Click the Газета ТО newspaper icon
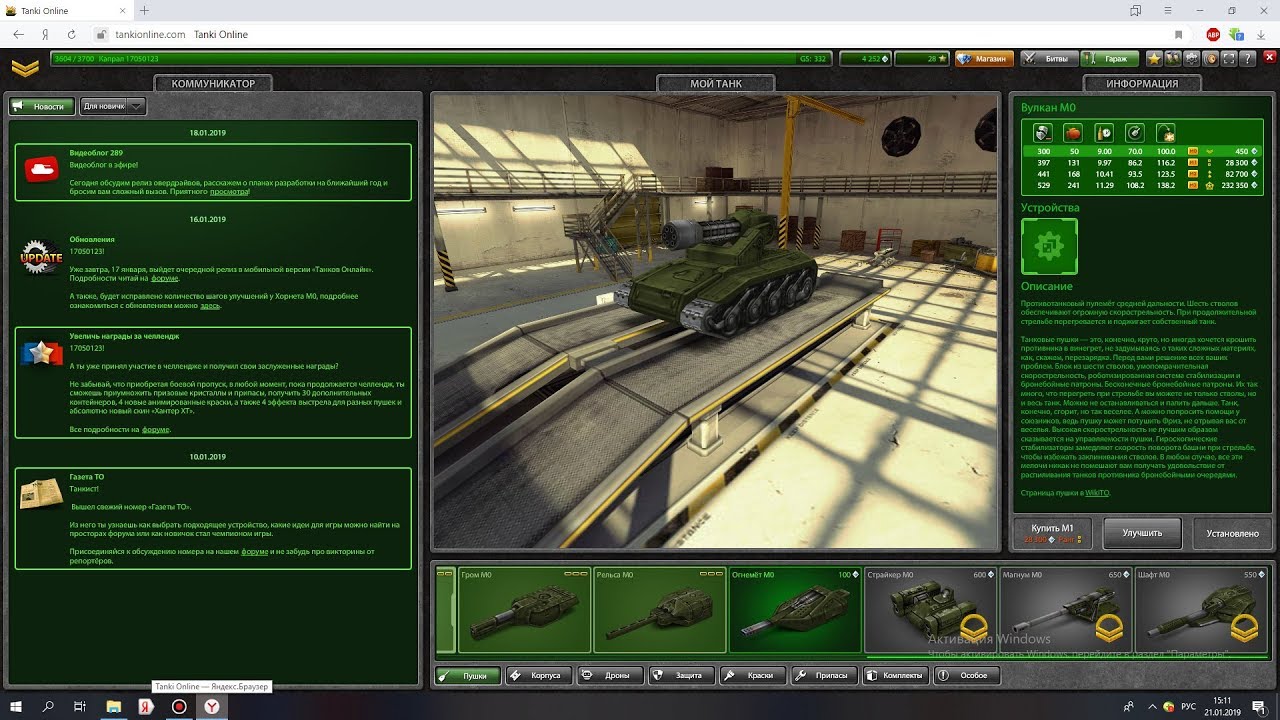The image size is (1280, 720). [x=42, y=493]
